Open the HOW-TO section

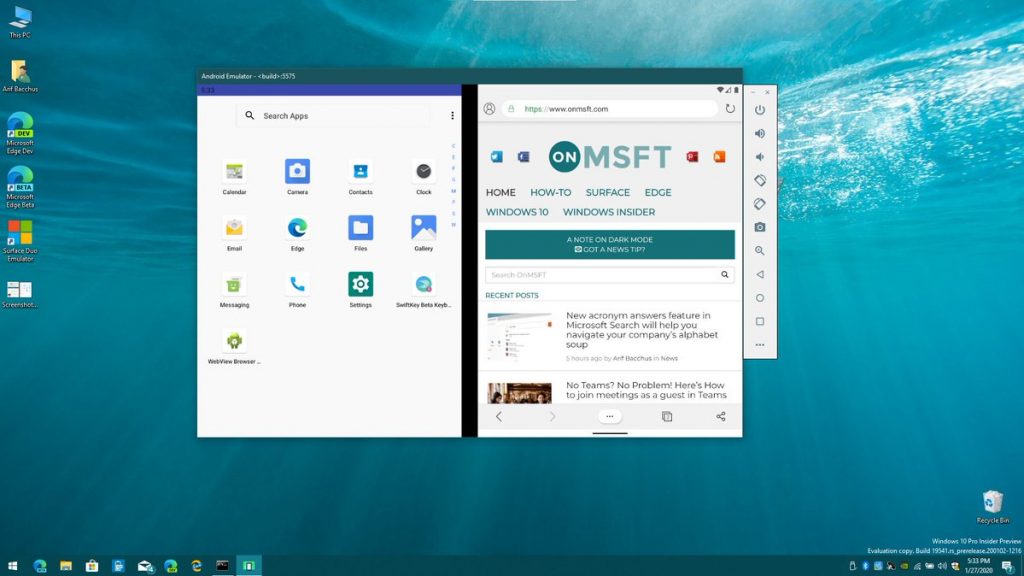(551, 193)
